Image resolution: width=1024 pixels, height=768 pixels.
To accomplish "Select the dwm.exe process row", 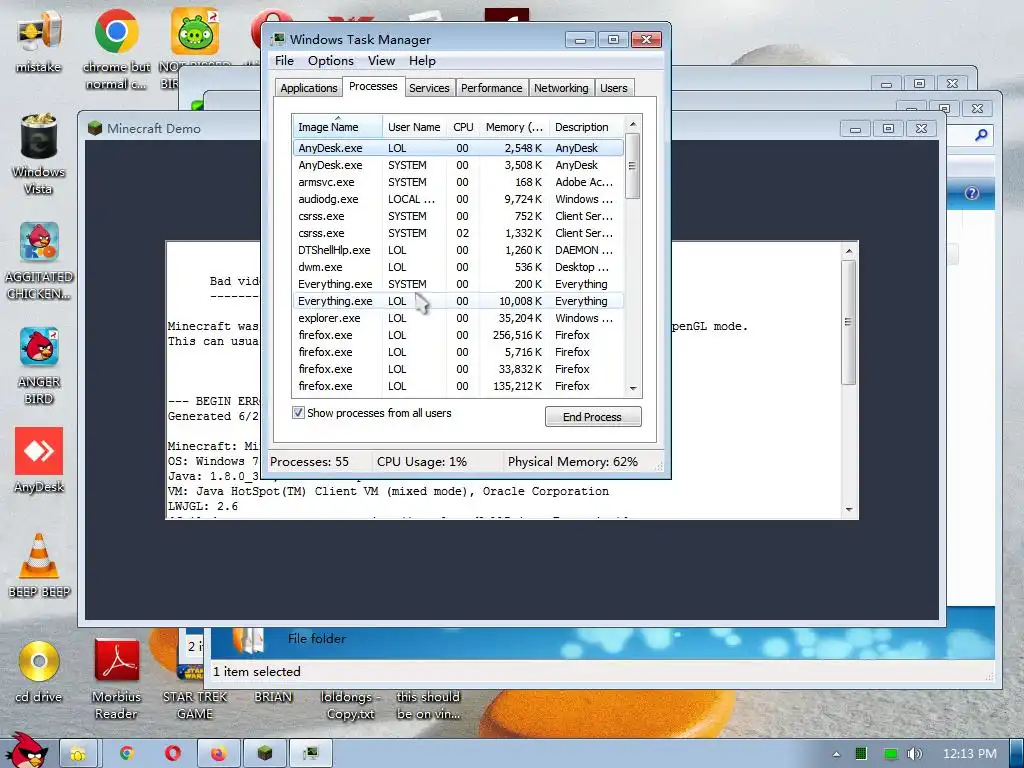I will pos(458,267).
